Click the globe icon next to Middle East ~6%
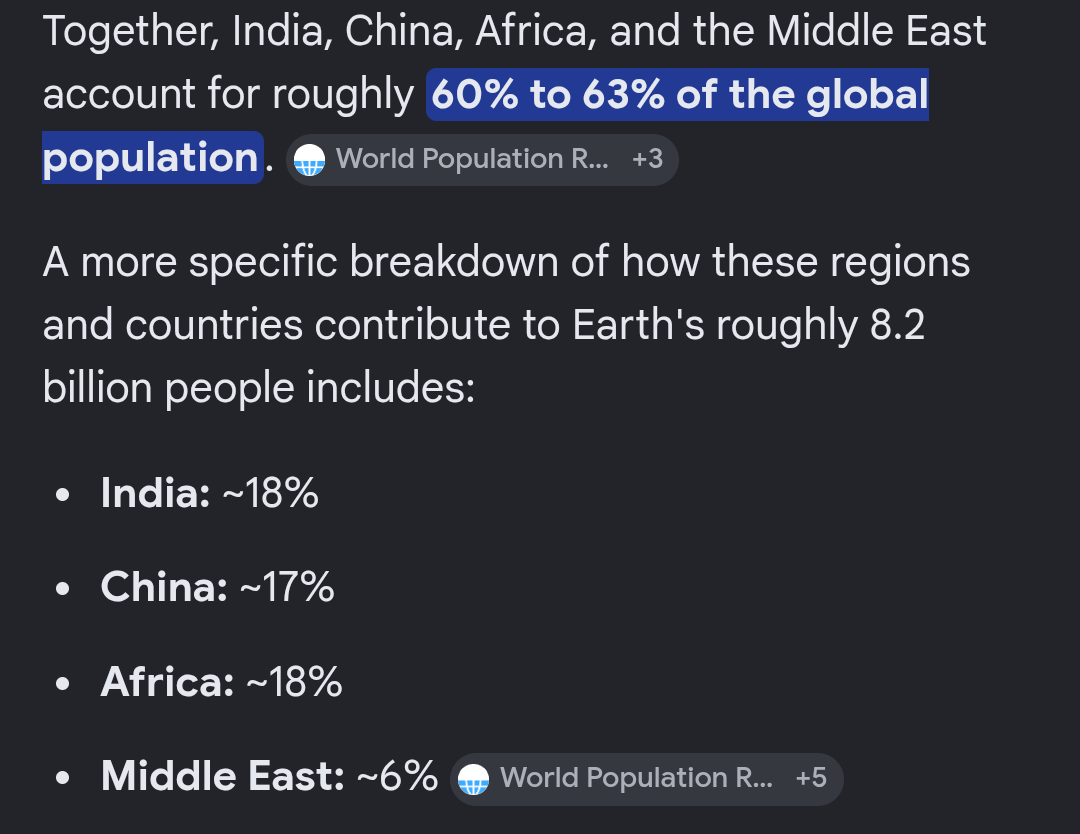This screenshot has width=1080, height=834. point(473,779)
